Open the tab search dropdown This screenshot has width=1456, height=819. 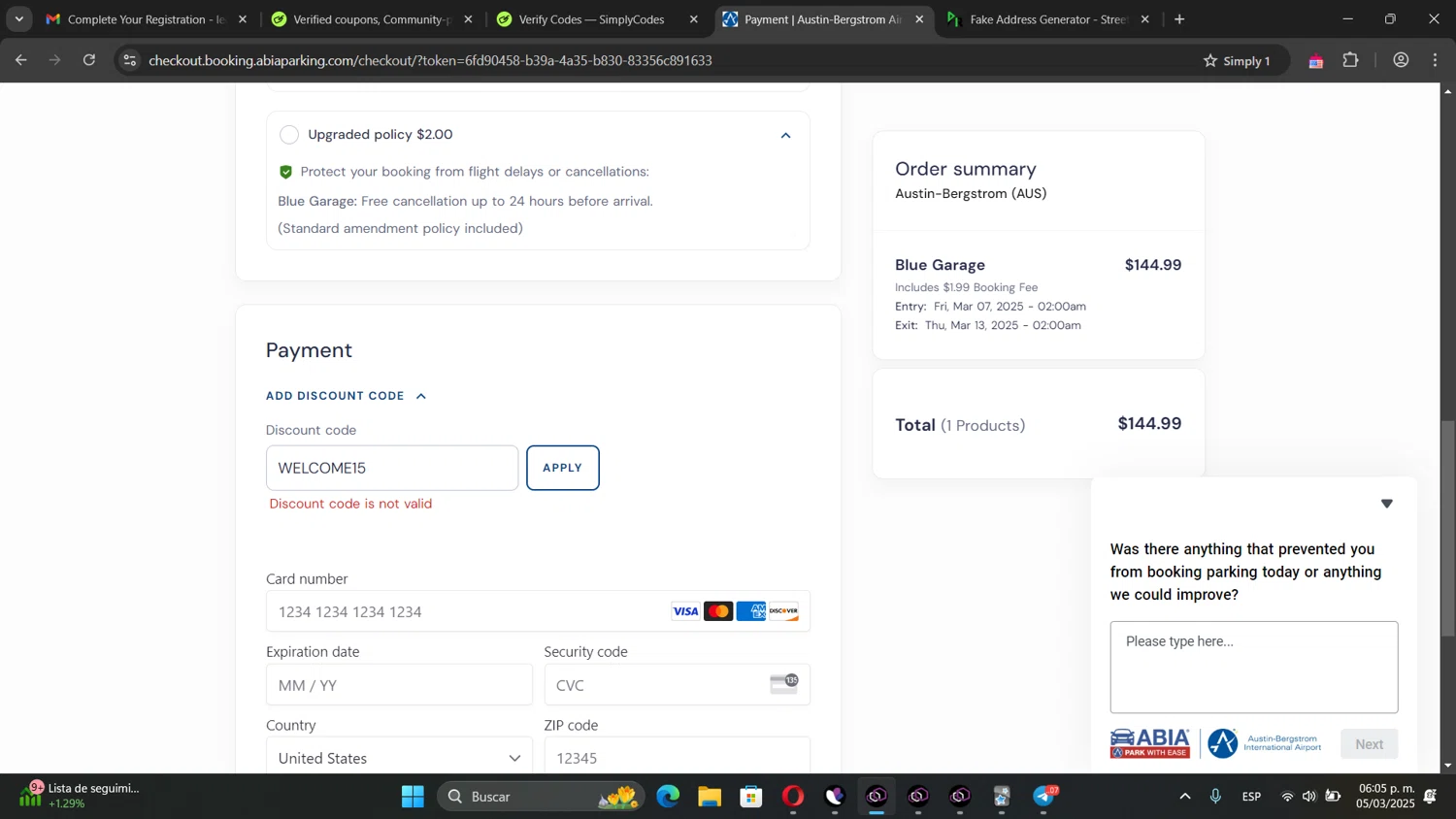(18, 19)
